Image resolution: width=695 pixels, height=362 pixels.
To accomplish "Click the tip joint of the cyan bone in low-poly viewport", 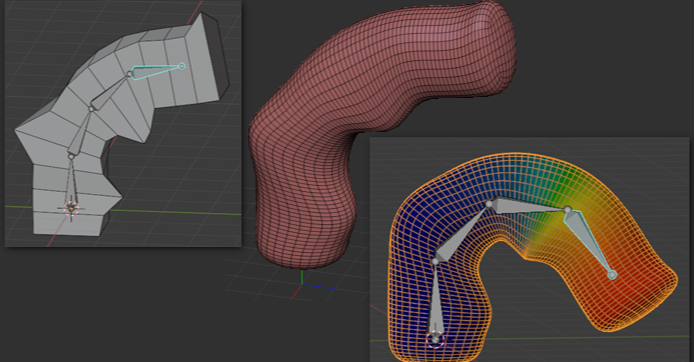I will click(182, 66).
